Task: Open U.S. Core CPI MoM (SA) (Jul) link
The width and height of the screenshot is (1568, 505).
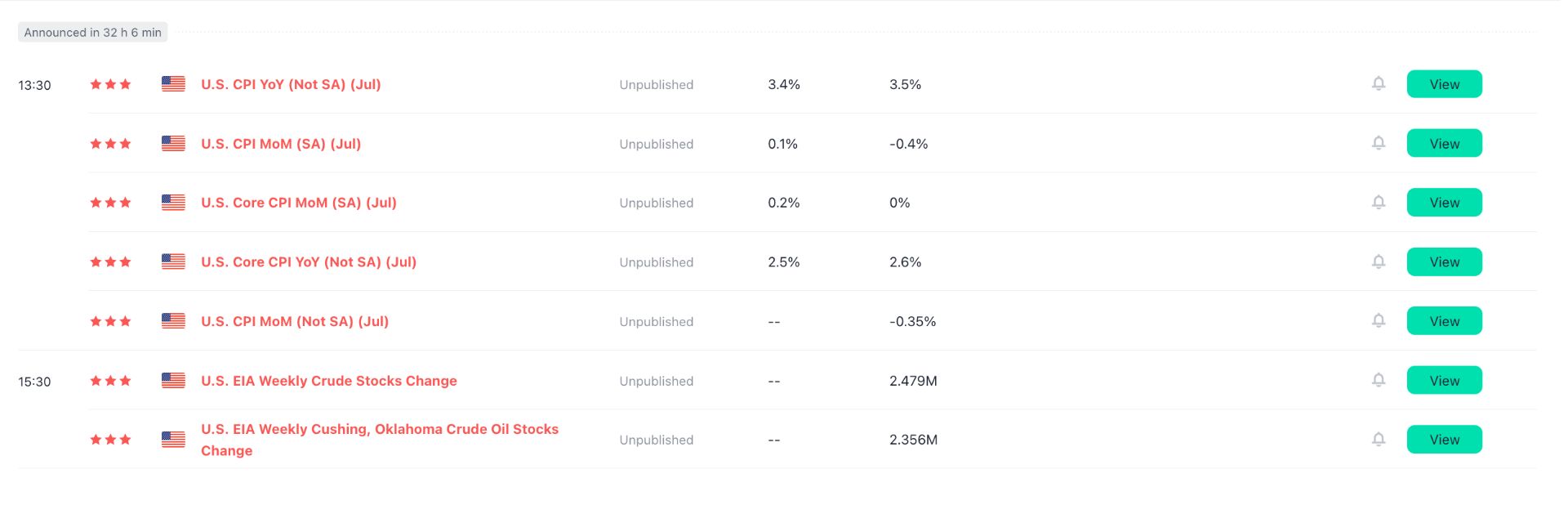Action: tap(299, 203)
